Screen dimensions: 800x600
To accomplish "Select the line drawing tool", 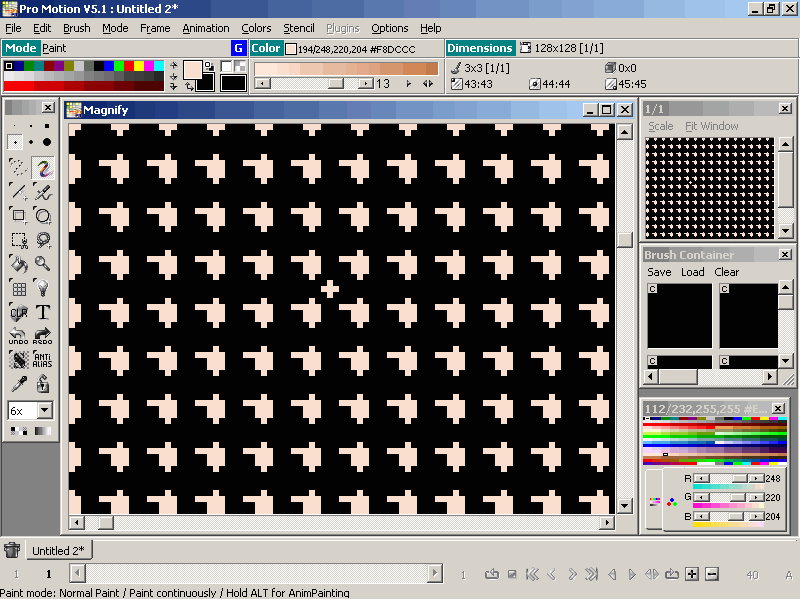I will 18,191.
